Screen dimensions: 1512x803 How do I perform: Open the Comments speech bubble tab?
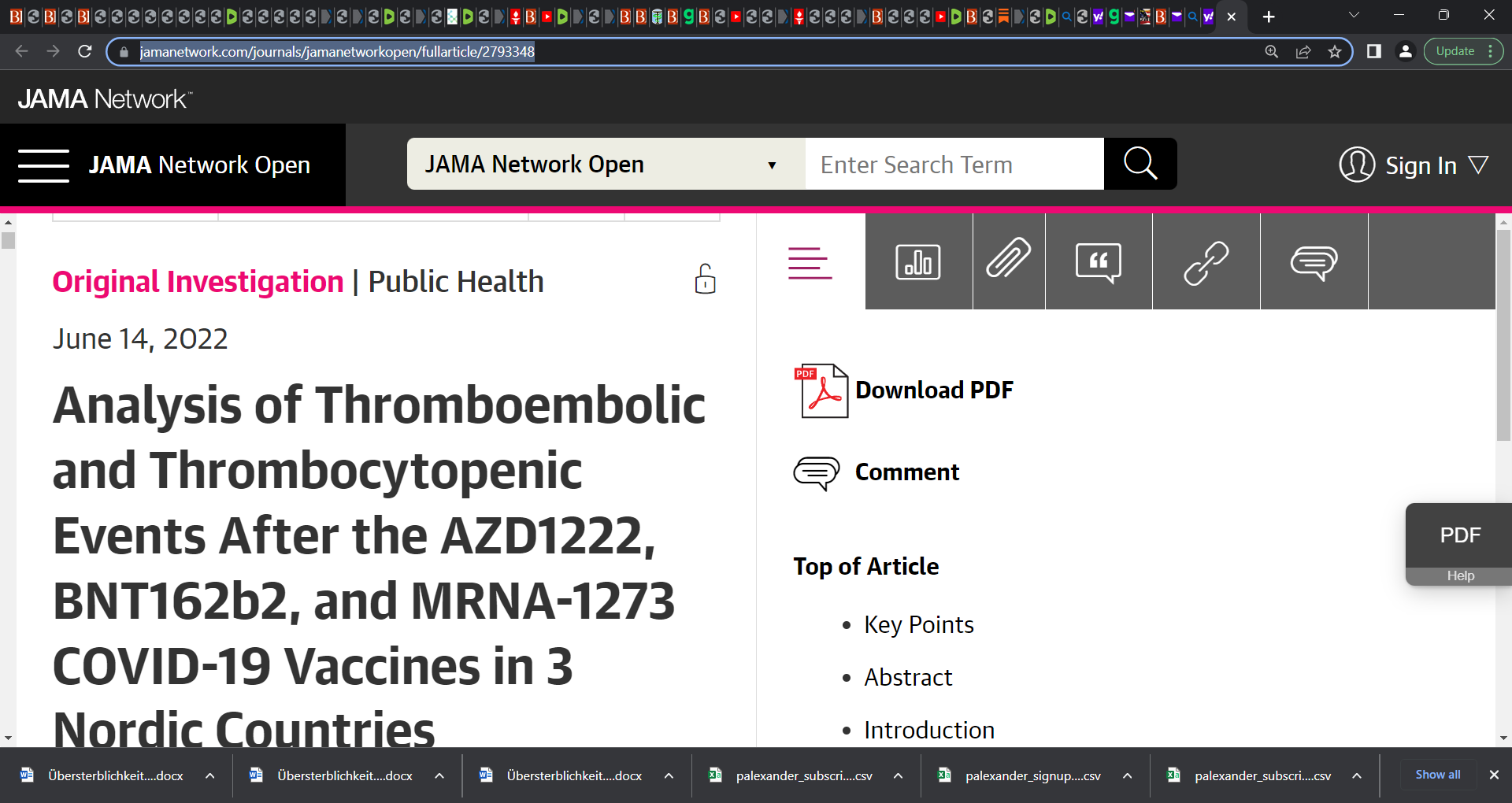point(1314,261)
